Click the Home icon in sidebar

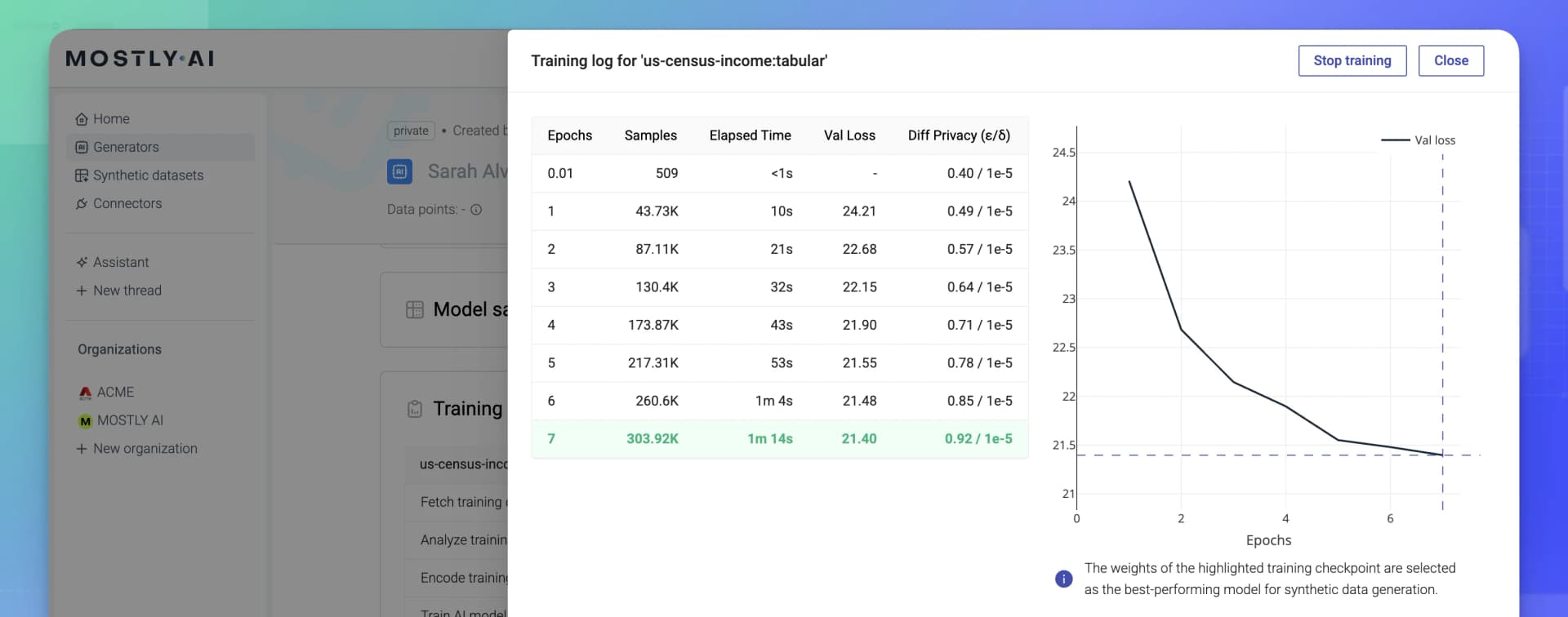82,119
